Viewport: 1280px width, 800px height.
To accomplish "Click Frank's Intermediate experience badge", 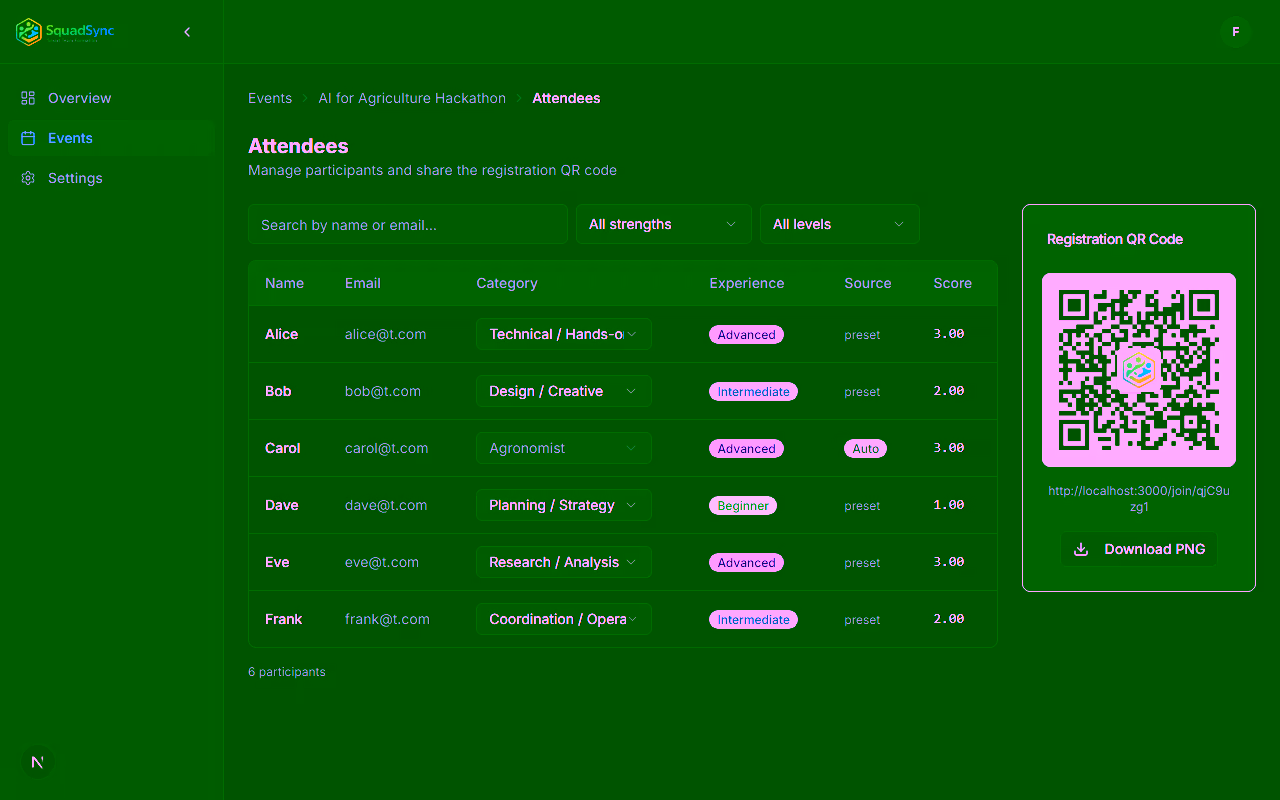I will (x=754, y=620).
